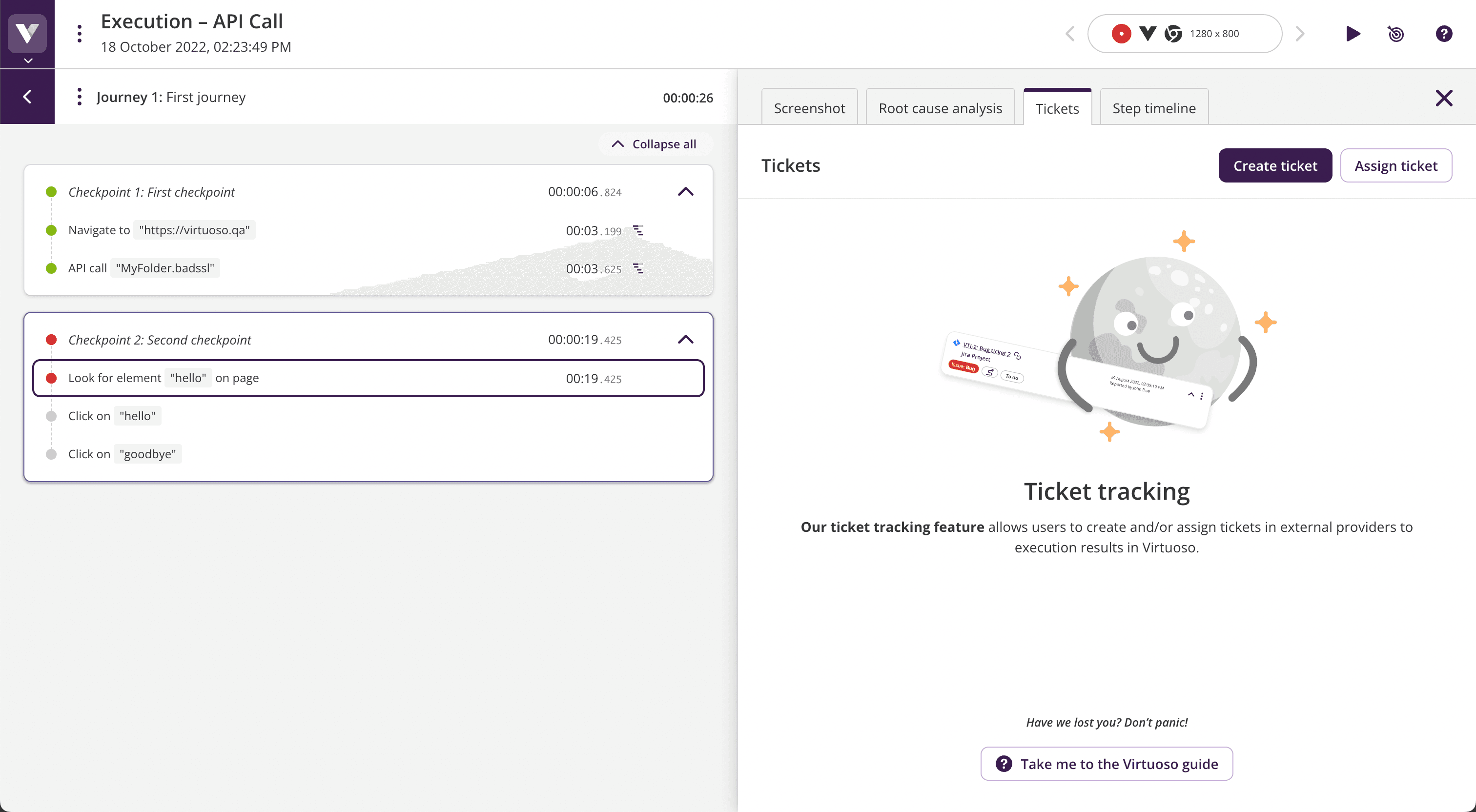Open Take me to the Virtuoso guide

coord(1106,764)
